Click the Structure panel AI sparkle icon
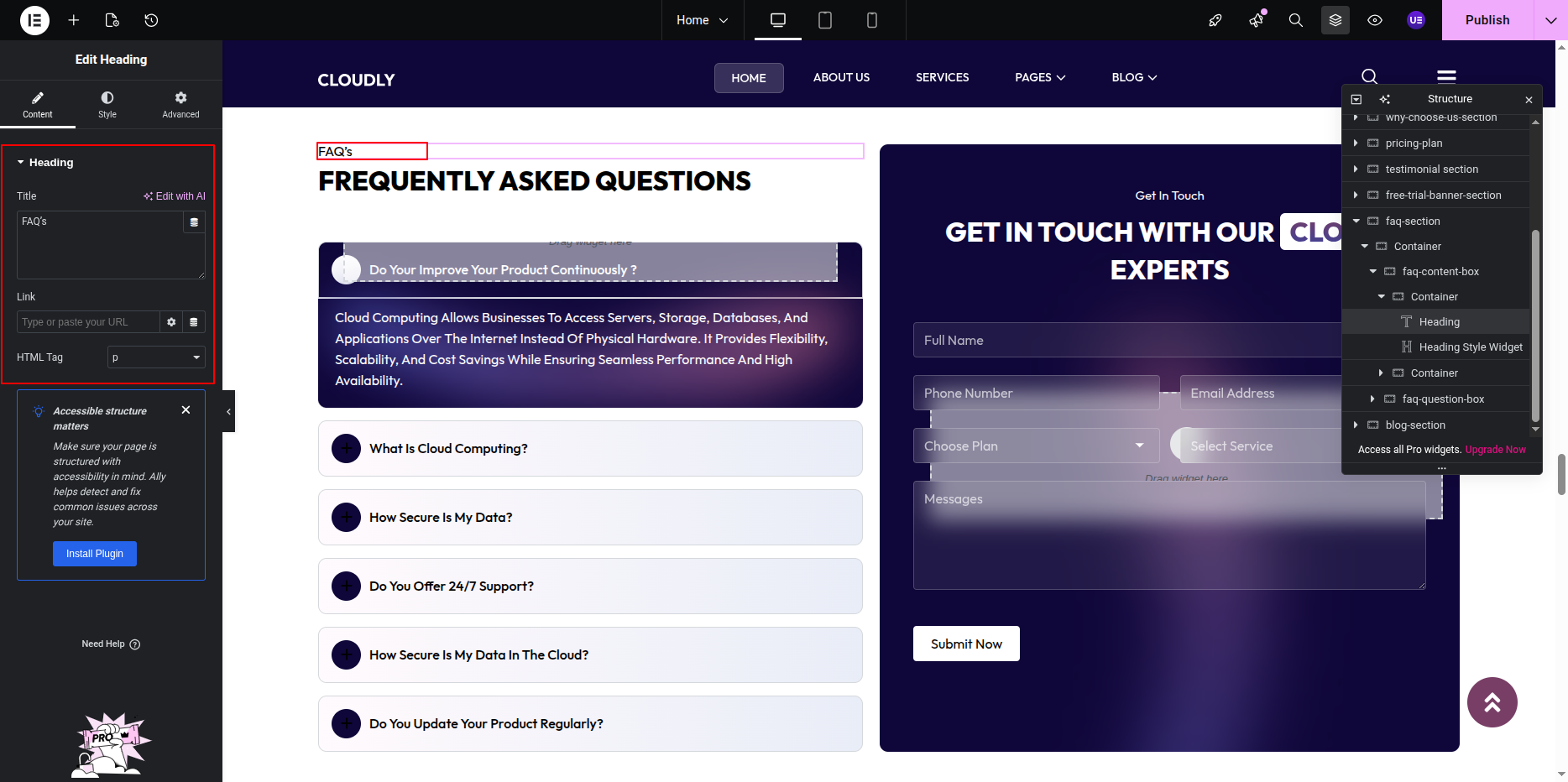1568x782 pixels. (x=1385, y=99)
